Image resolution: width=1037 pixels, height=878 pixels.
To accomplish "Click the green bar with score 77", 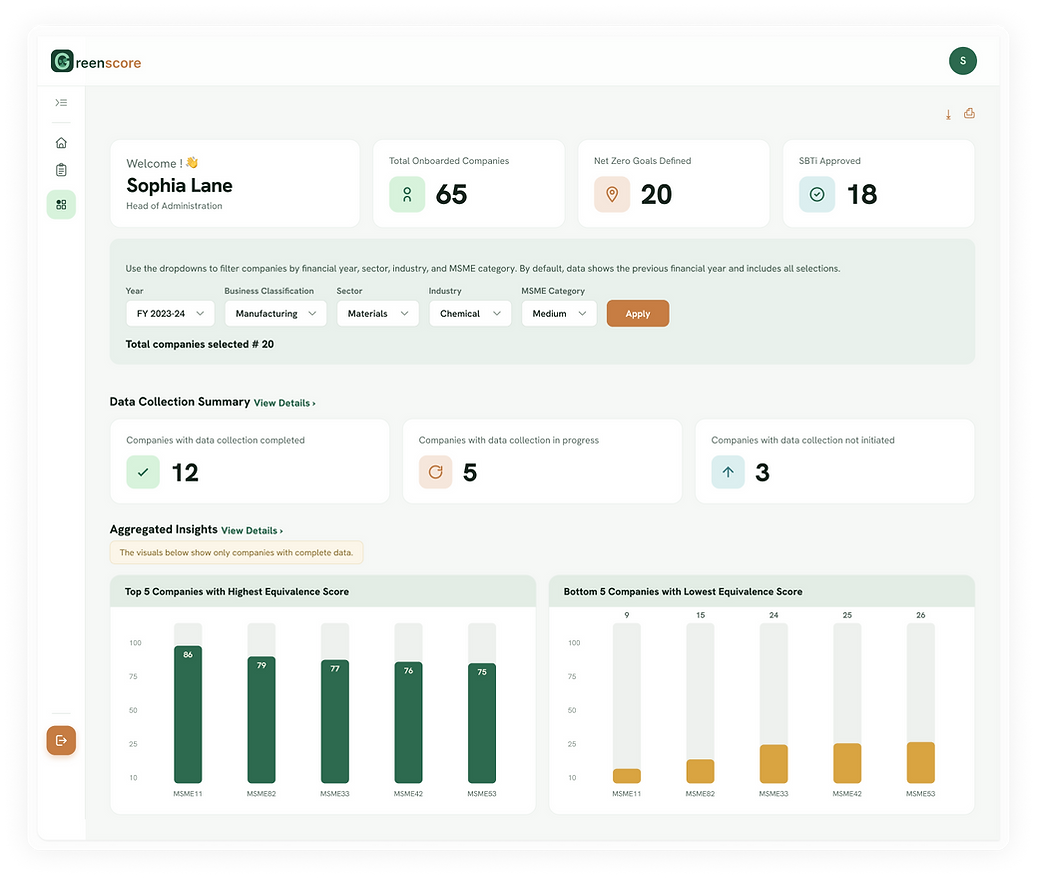I will (x=335, y=721).
